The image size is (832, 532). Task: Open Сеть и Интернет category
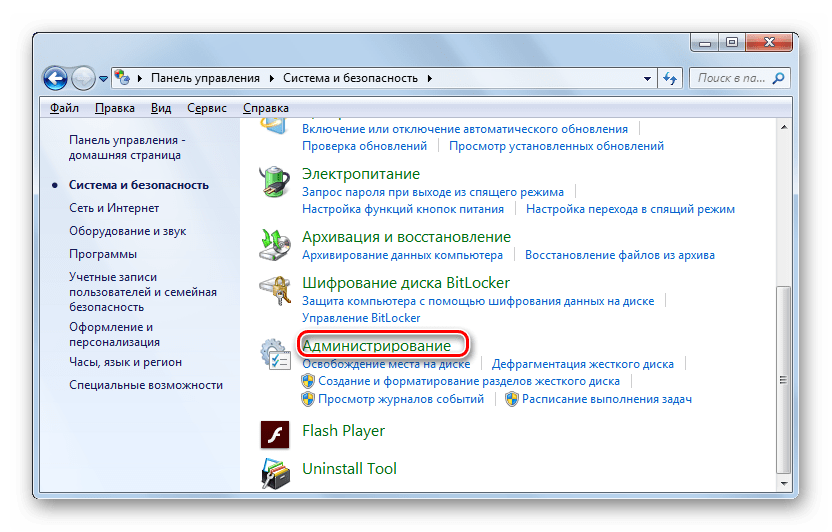point(114,208)
